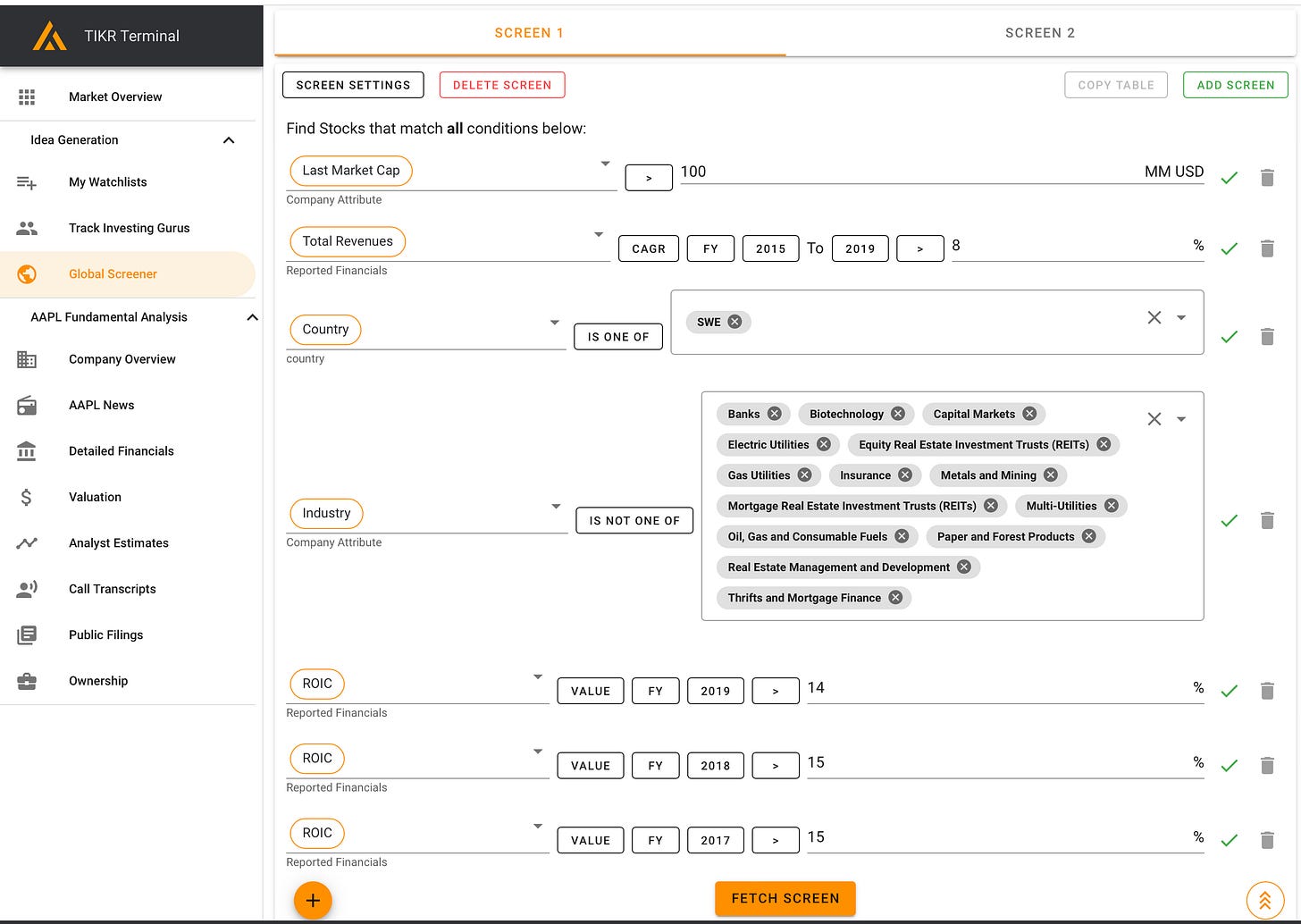Viewport: 1301px width, 924px height.
Task: Click AAPL News radio icon
Action: (27, 405)
